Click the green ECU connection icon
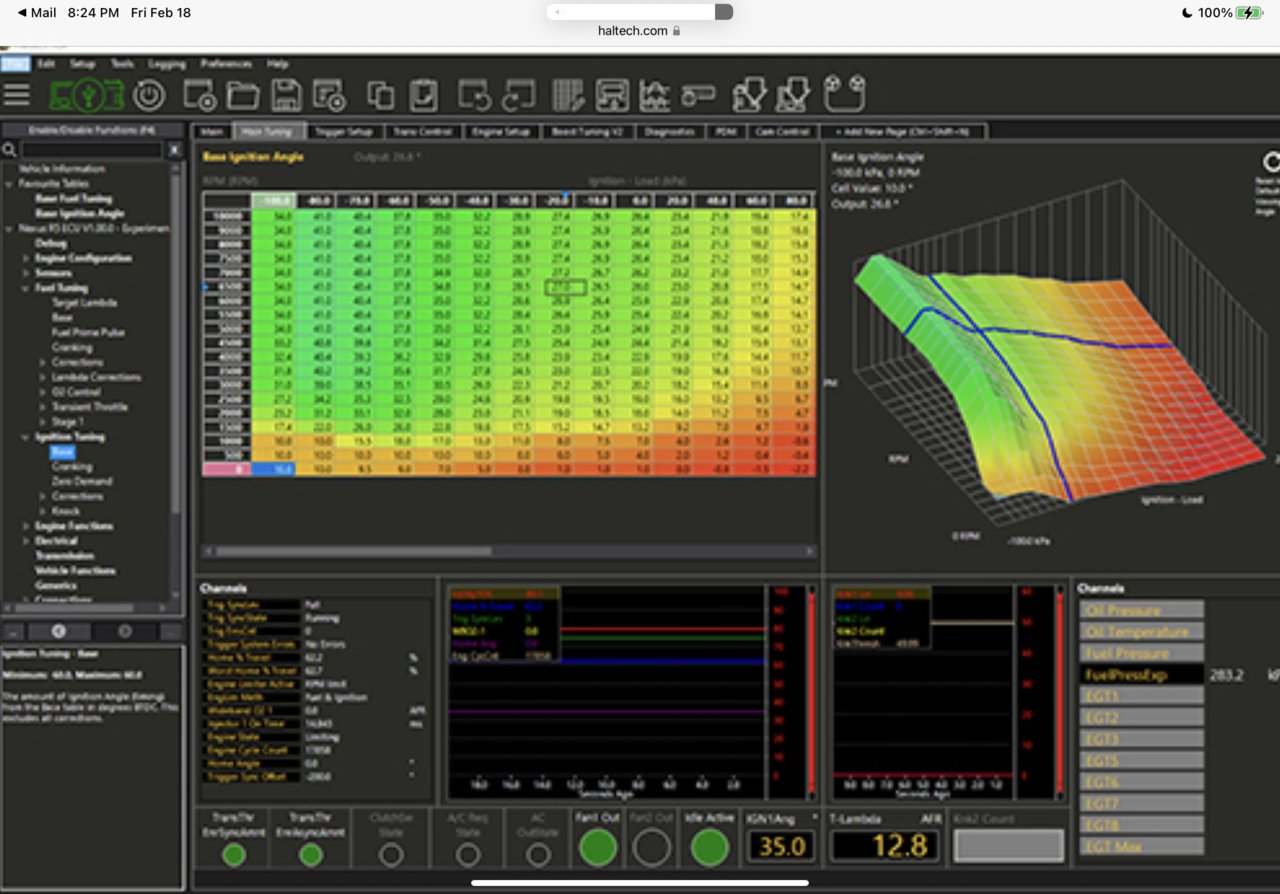This screenshot has height=894, width=1280. click(x=87, y=95)
